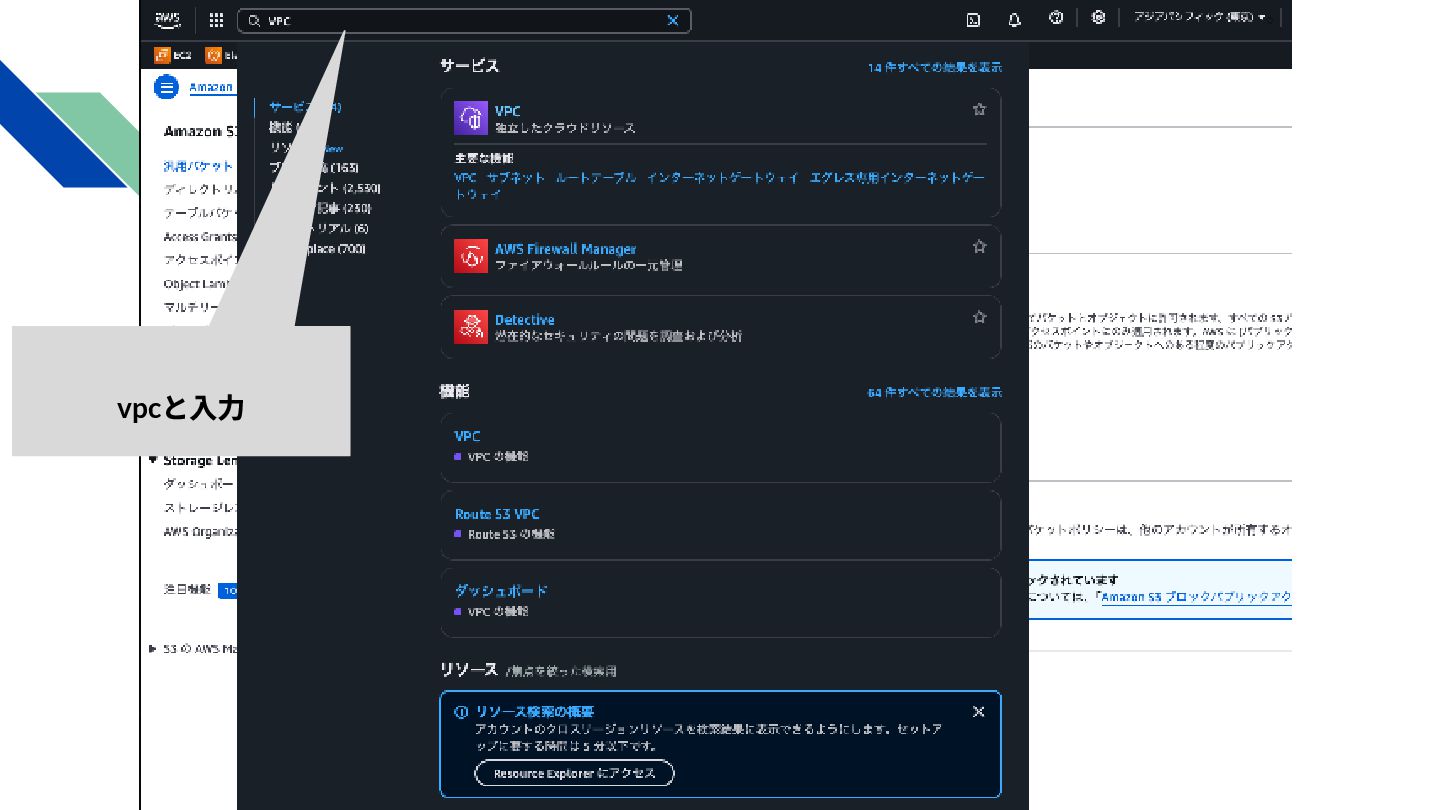Screen dimensions: 1440x810
Task: Click the ルートテーブル feature link
Action: click(x=595, y=177)
